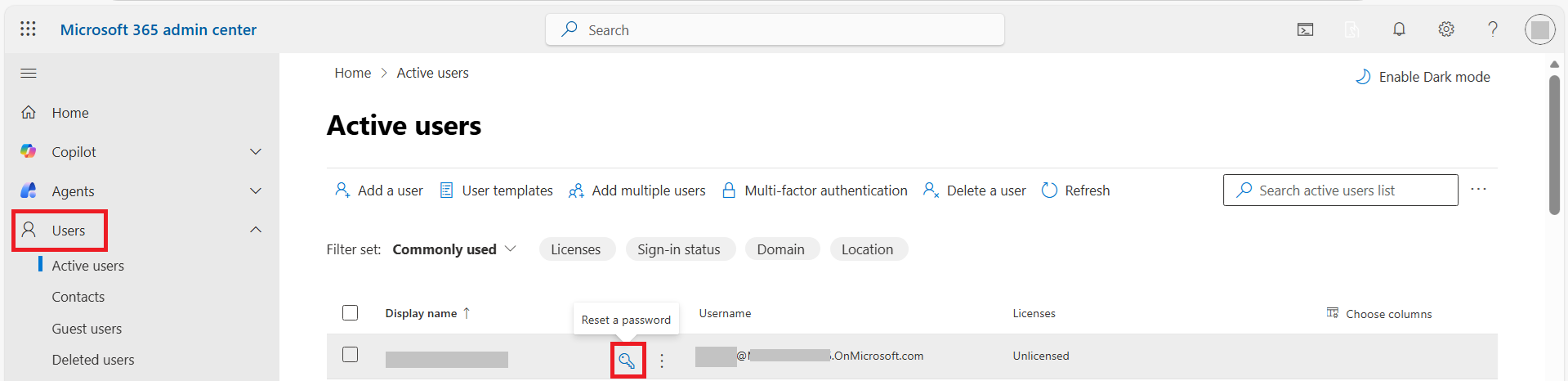Open the Domain filter

[781, 249]
